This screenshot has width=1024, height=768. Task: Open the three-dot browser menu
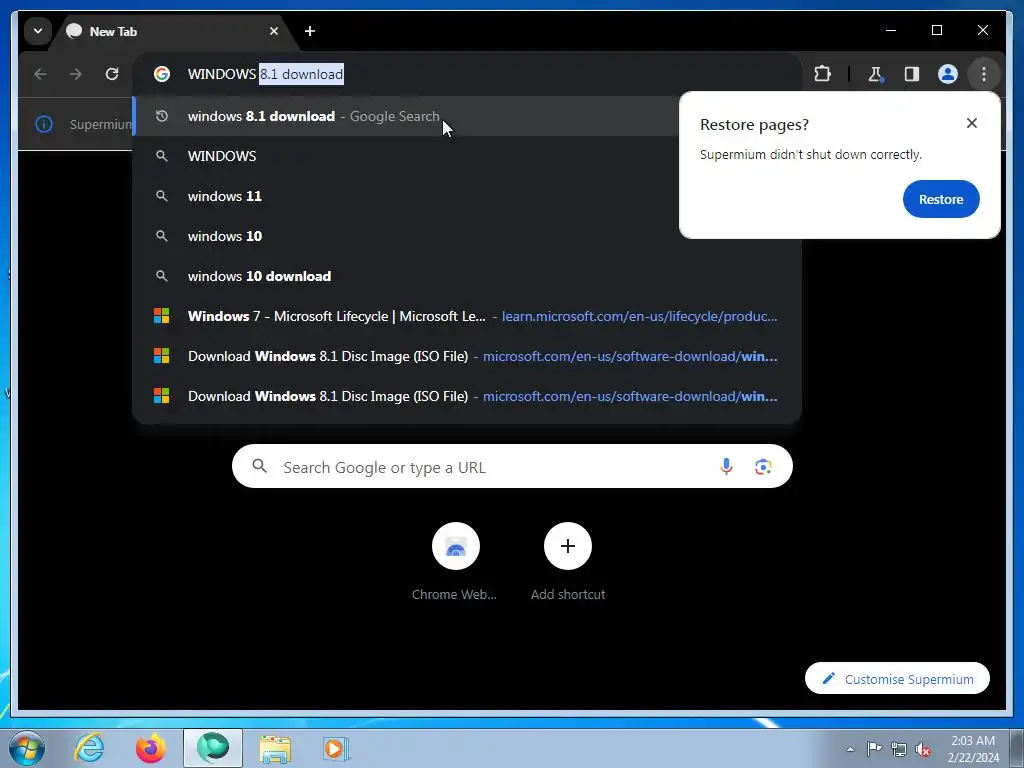[984, 74]
